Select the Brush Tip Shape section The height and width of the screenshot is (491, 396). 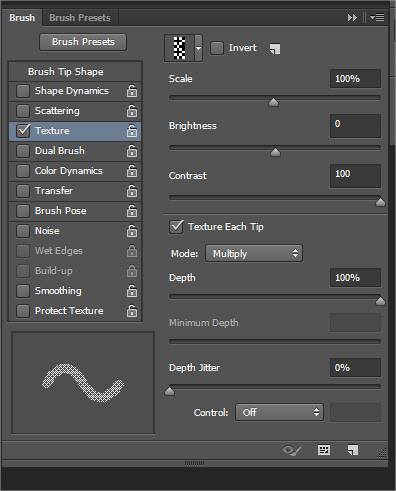click(65, 71)
